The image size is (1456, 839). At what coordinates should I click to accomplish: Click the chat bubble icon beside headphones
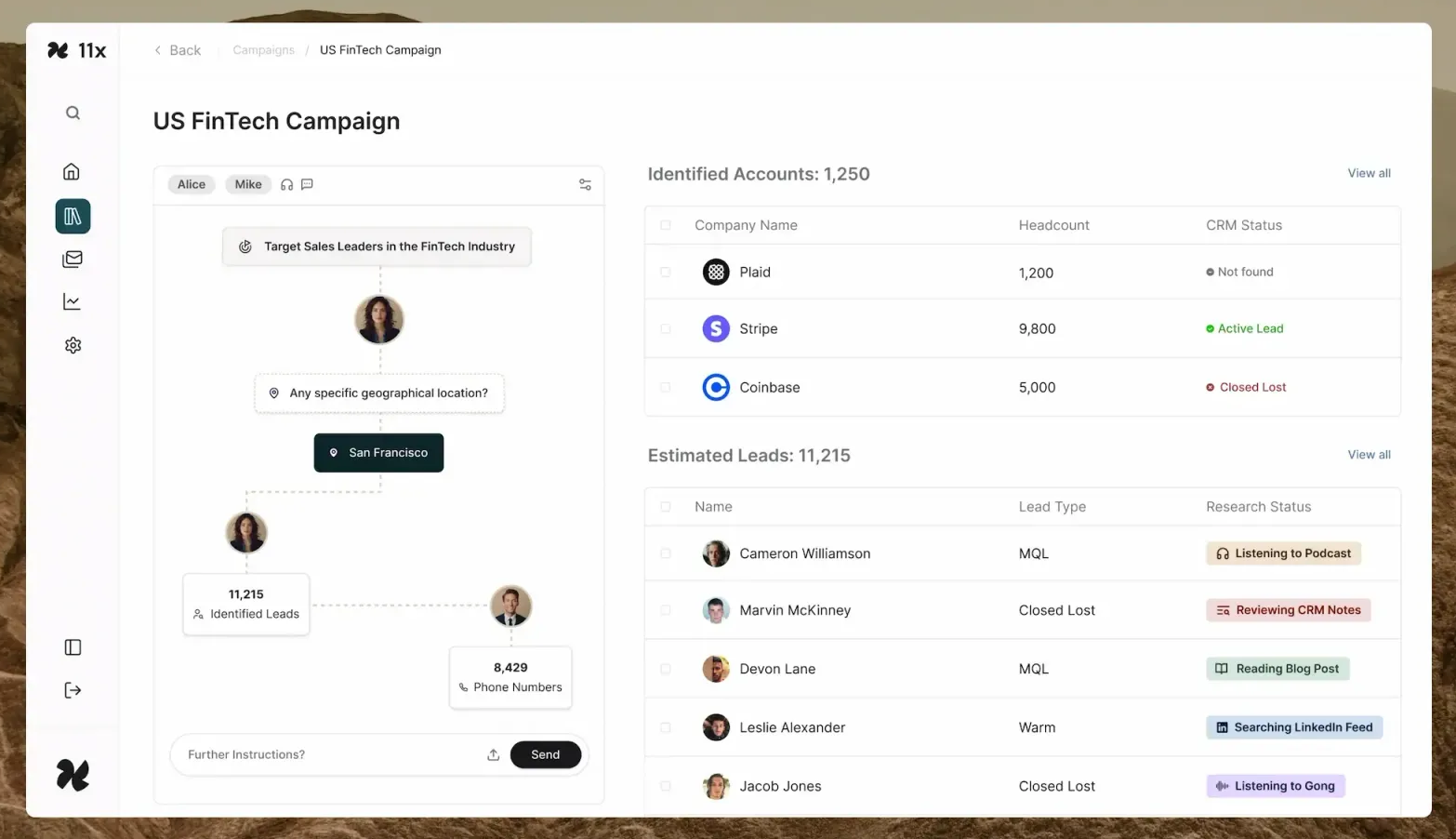click(x=307, y=184)
